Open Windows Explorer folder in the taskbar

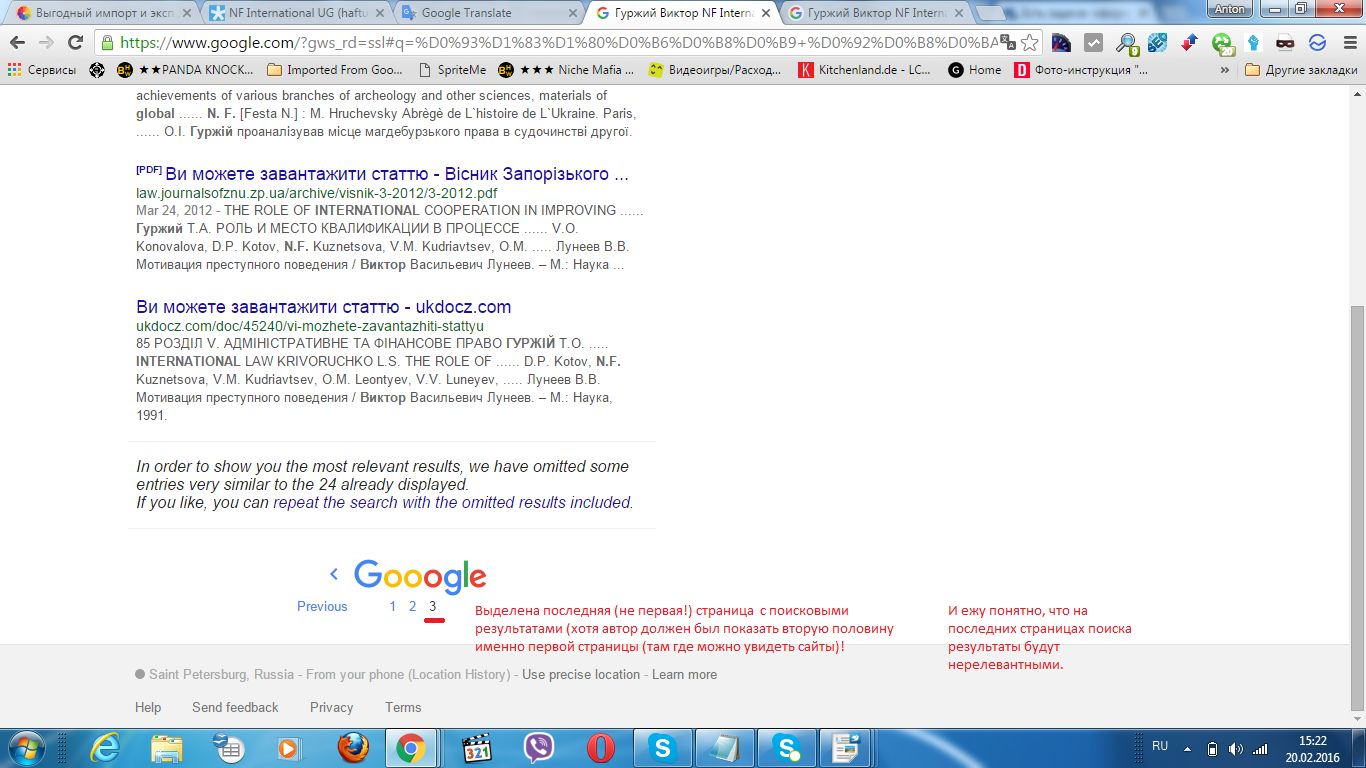point(166,747)
